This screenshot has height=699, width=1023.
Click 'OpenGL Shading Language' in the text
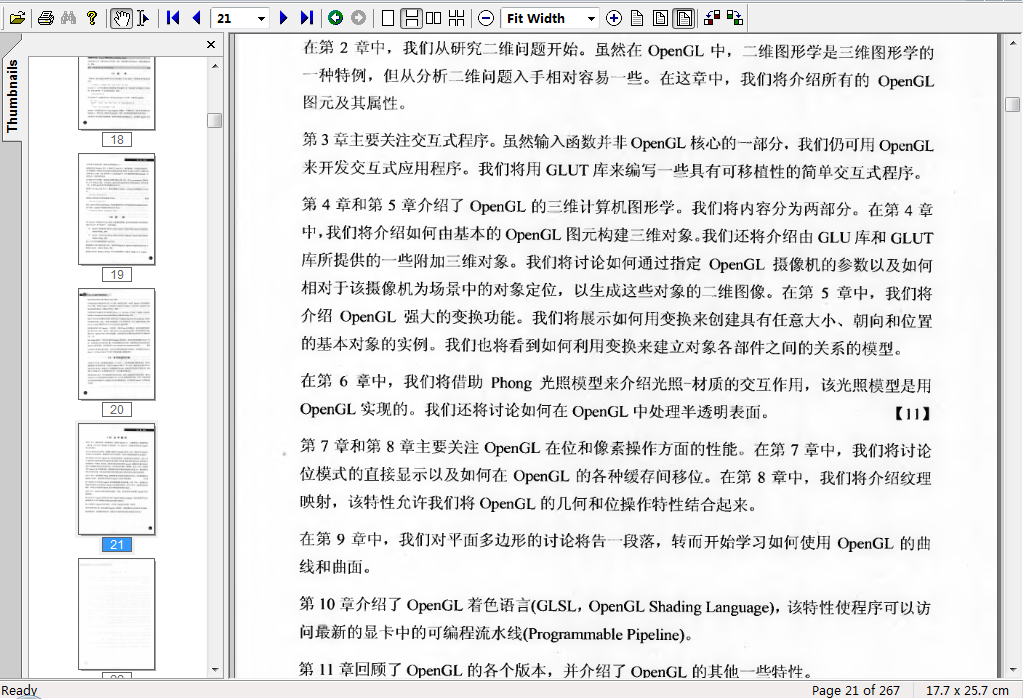coord(680,607)
